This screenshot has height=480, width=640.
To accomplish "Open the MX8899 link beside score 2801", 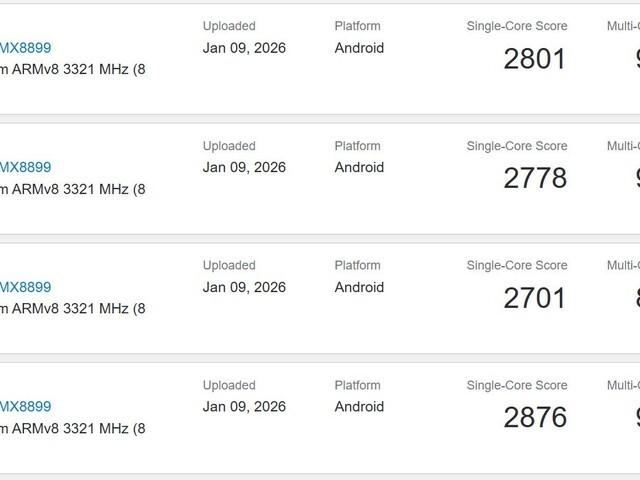I will (26, 47).
